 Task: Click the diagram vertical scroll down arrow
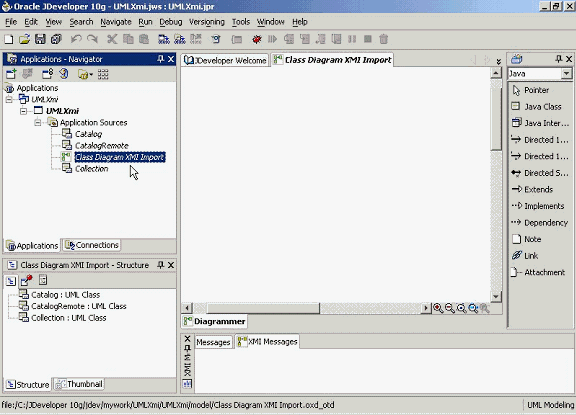tap(496, 296)
